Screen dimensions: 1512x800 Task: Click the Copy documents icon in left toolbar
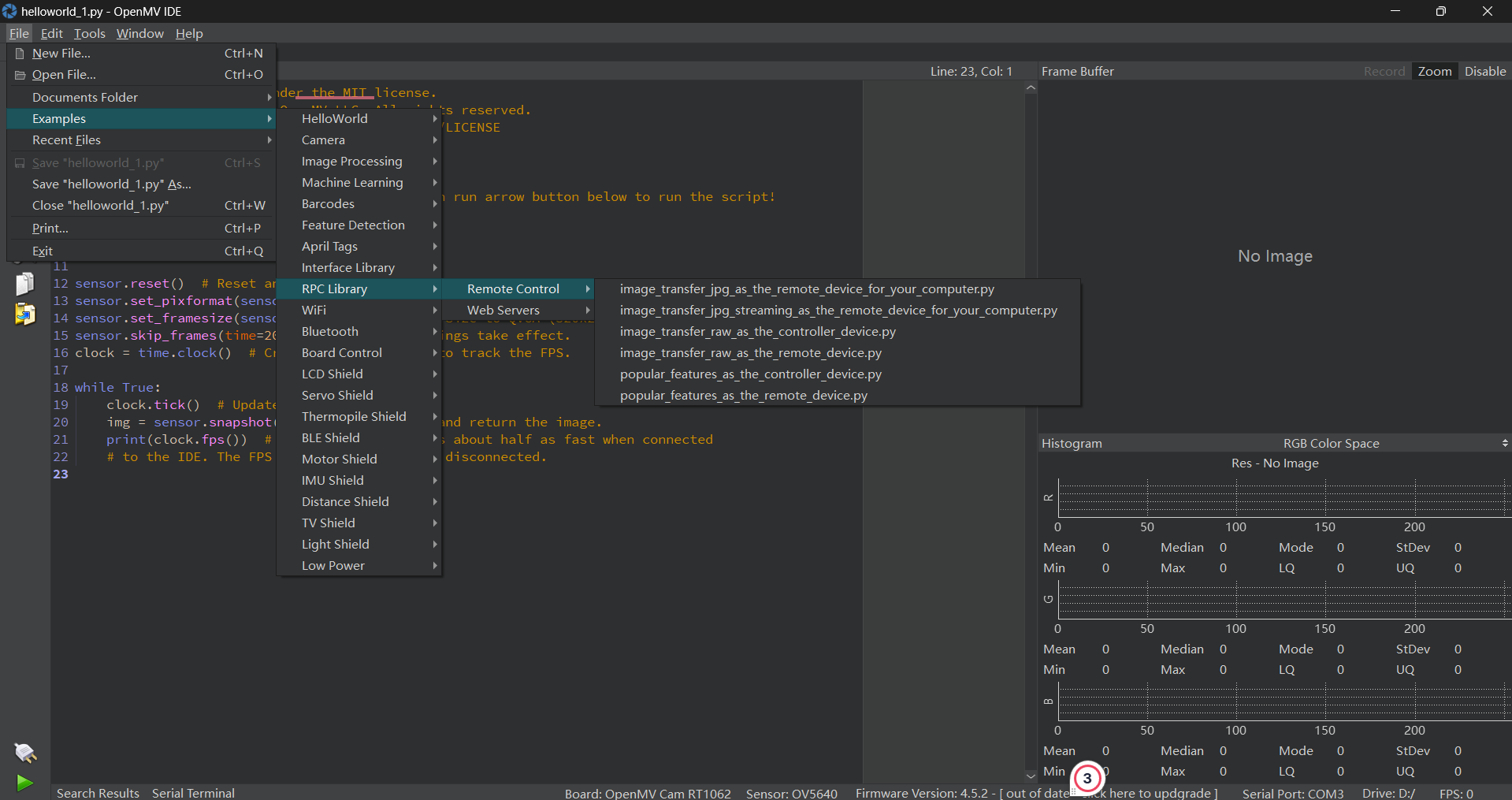[25, 284]
